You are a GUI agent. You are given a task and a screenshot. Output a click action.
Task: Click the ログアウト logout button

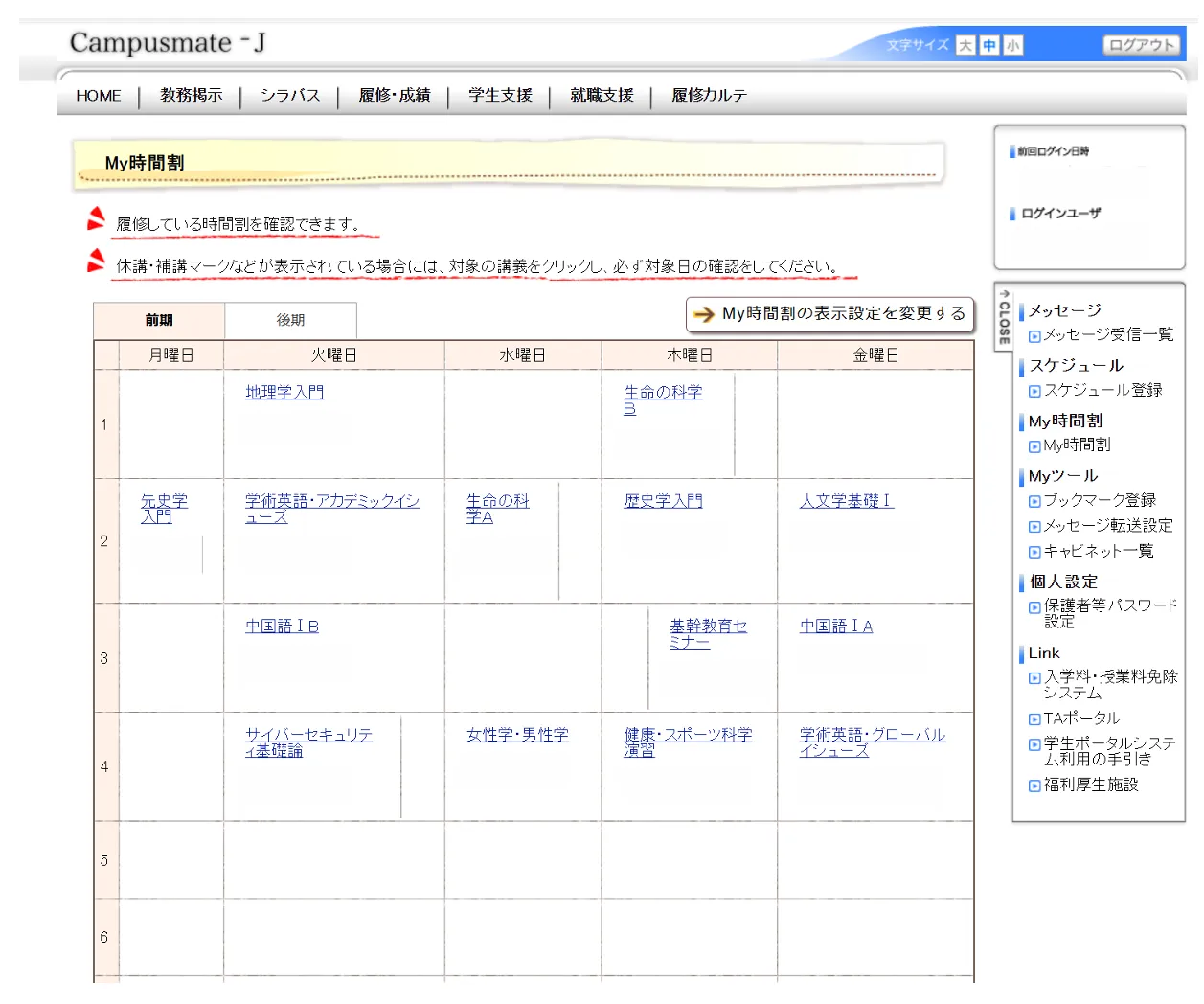coord(1142,45)
